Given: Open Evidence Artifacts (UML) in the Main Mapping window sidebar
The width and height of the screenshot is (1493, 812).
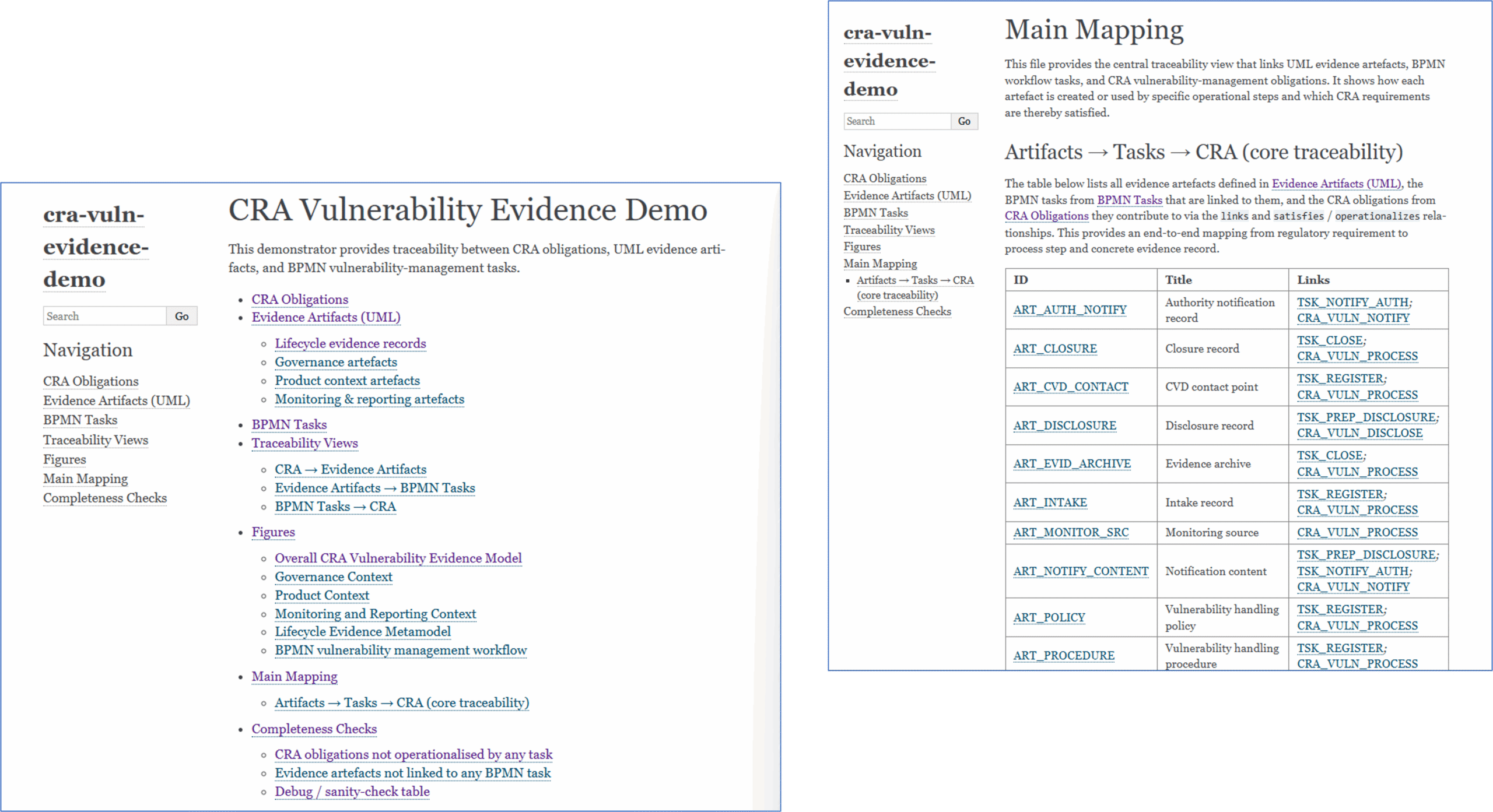Looking at the screenshot, I should coord(907,195).
